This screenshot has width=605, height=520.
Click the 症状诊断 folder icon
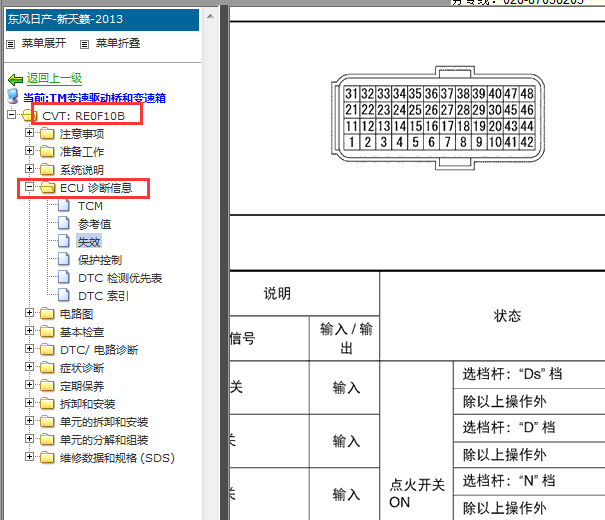tap(47, 368)
